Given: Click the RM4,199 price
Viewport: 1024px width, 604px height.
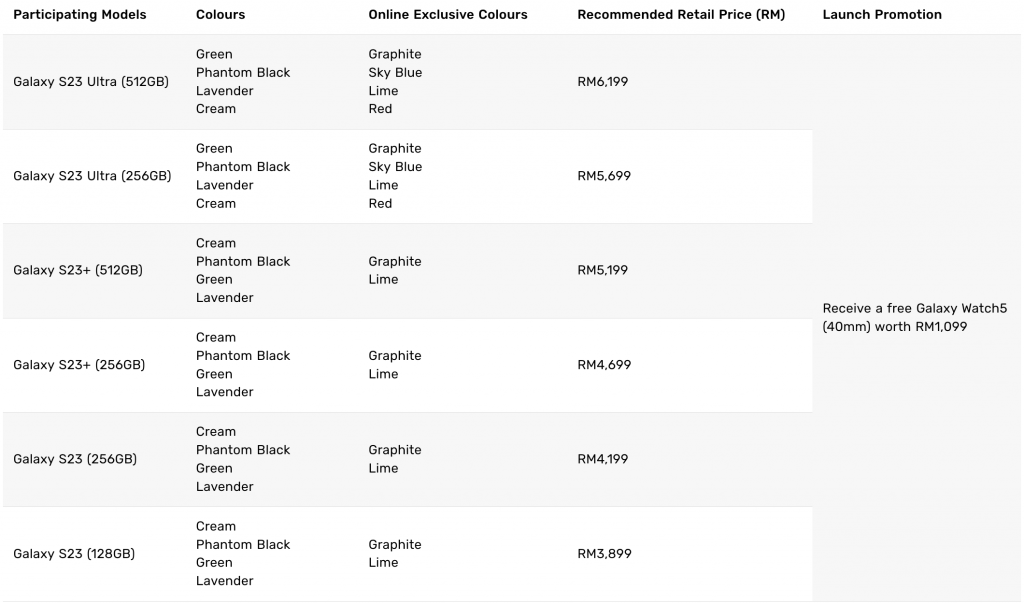Looking at the screenshot, I should [x=603, y=459].
